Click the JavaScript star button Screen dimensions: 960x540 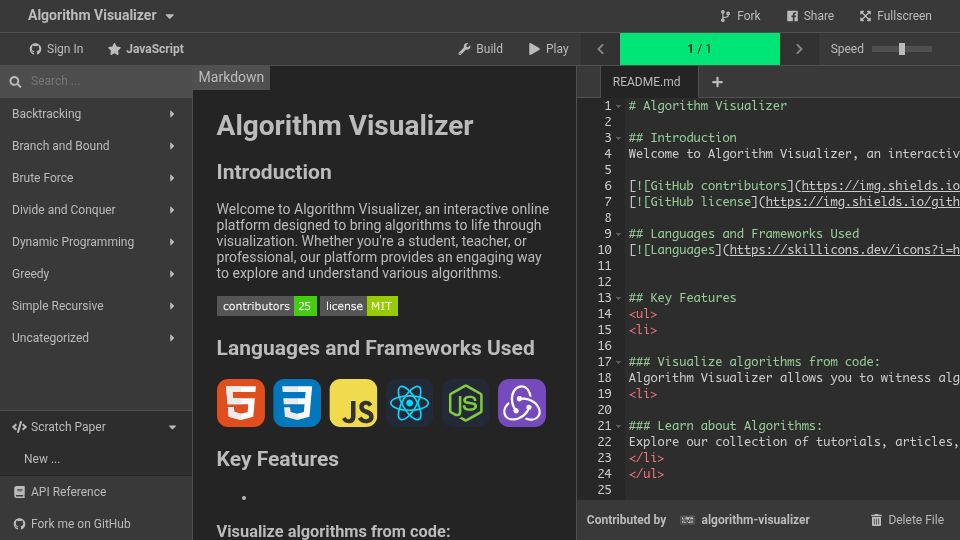click(146, 49)
